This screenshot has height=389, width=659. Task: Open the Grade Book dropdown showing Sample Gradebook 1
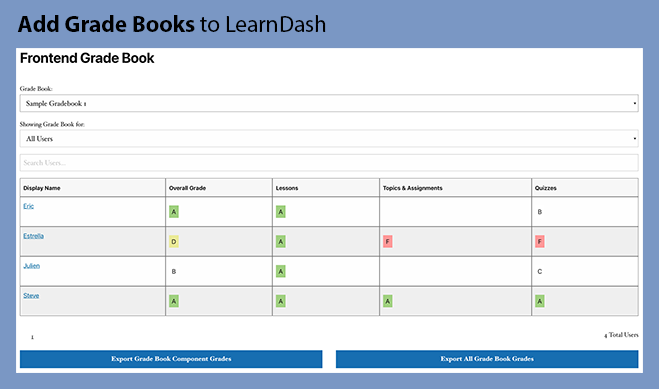[x=329, y=103]
